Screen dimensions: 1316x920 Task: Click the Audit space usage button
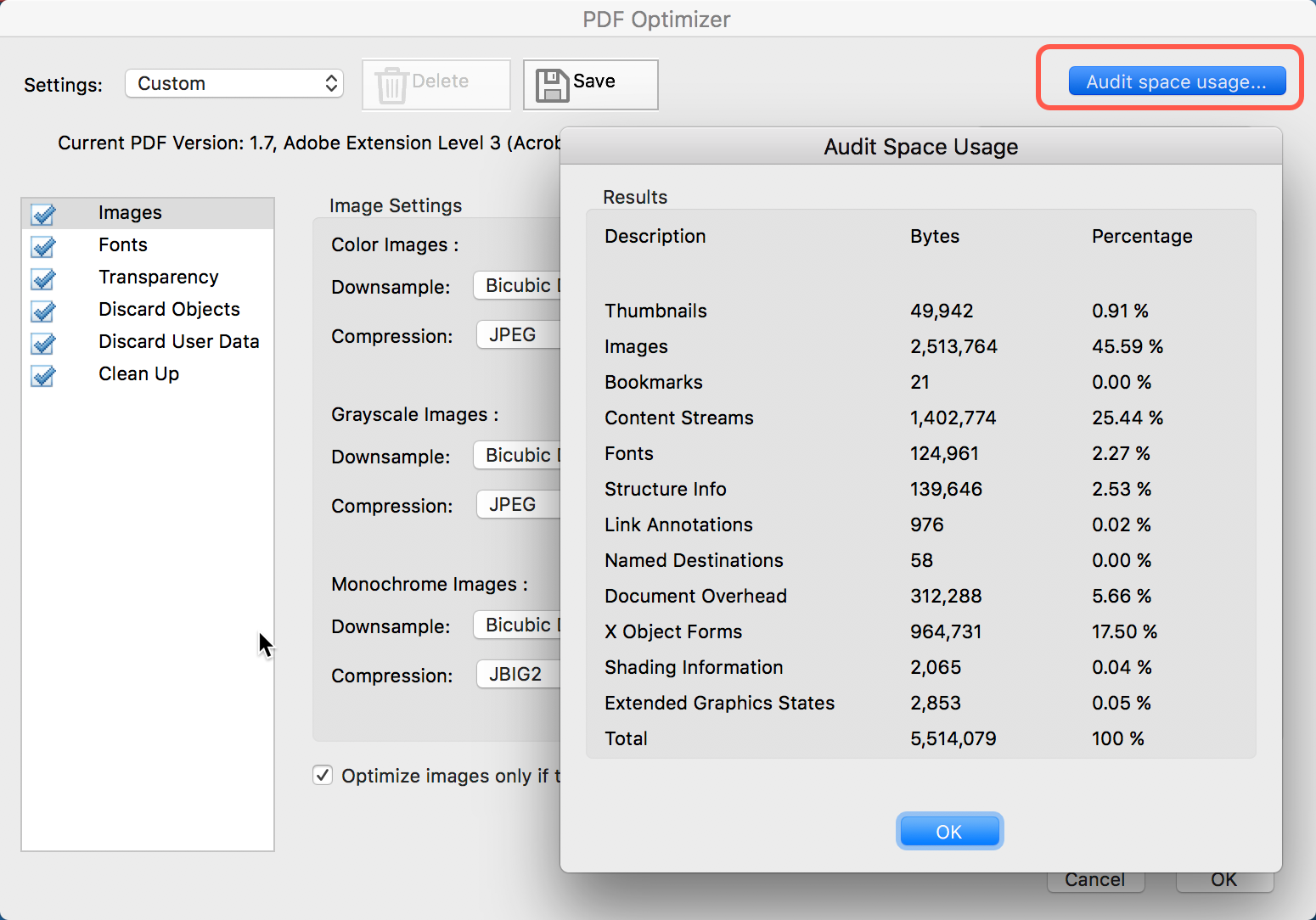1176,81
